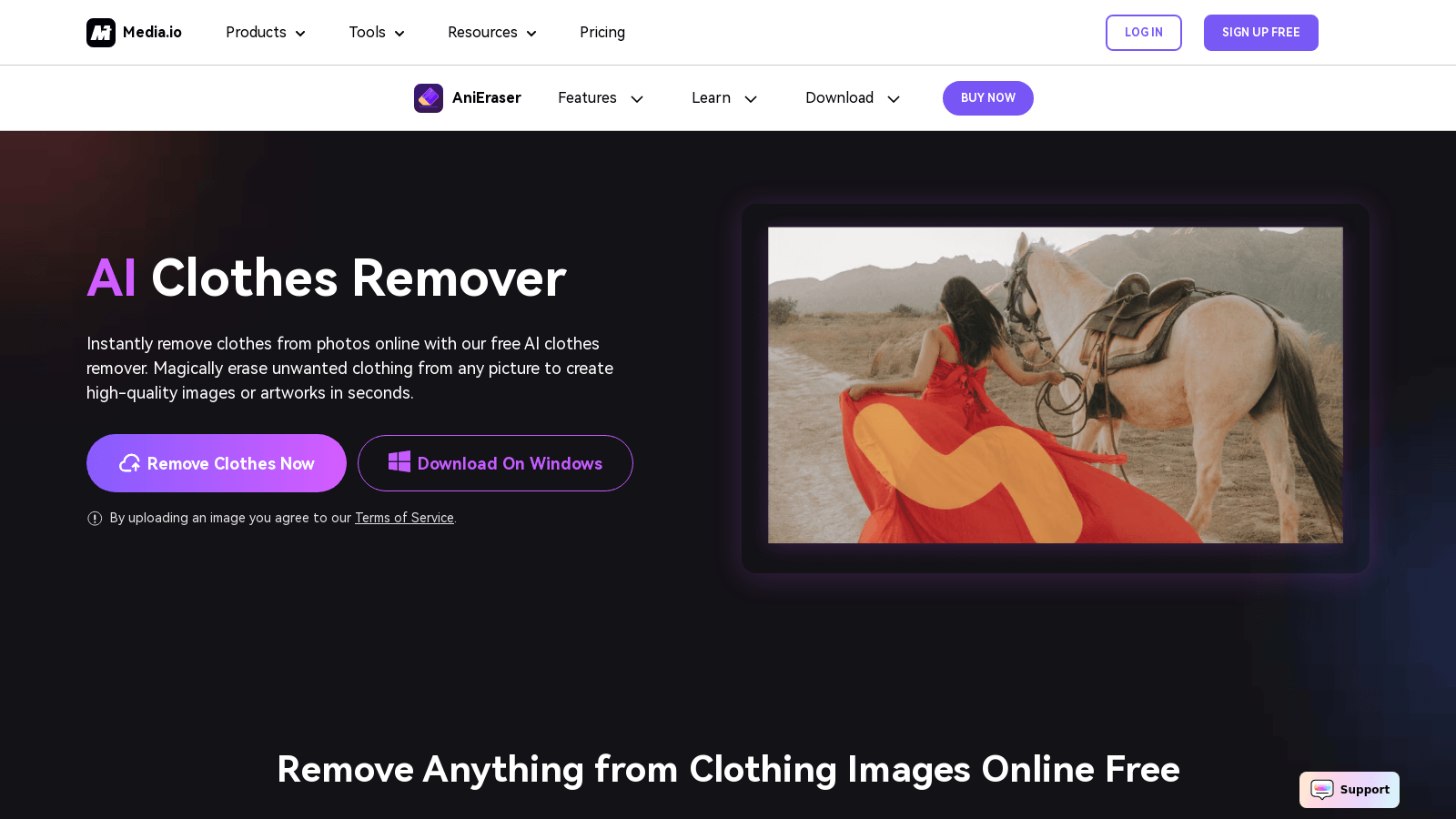Click the AI Clothes Remover heading
The image size is (1456, 819).
(x=327, y=278)
